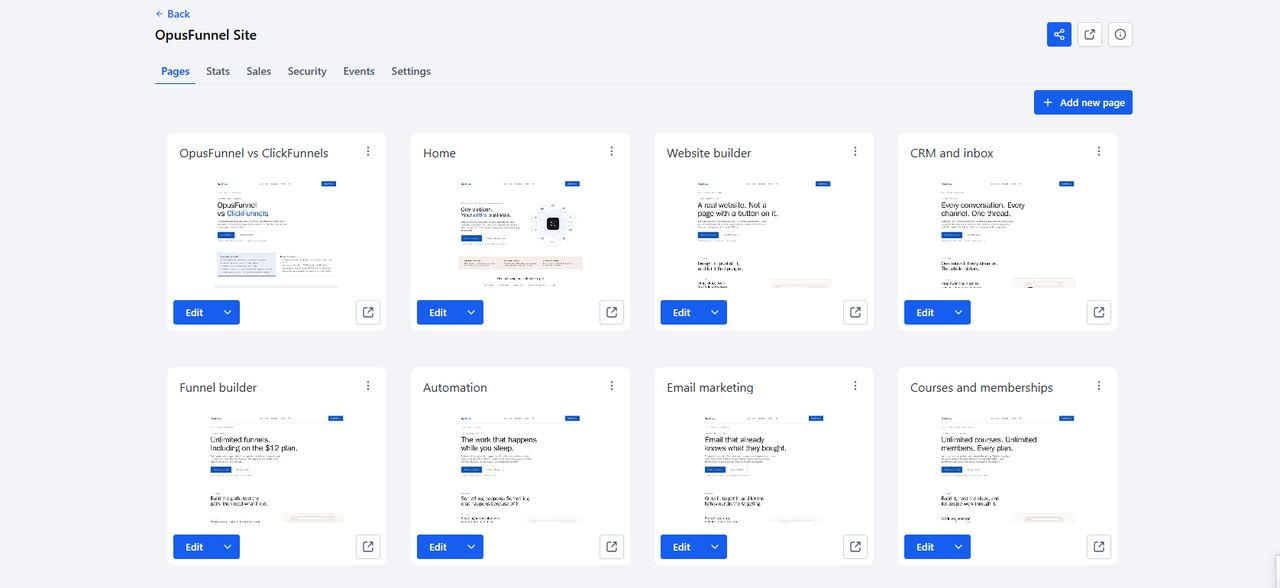The image size is (1280, 588).
Task: Edit the Funnel builder page
Action: coord(194,546)
